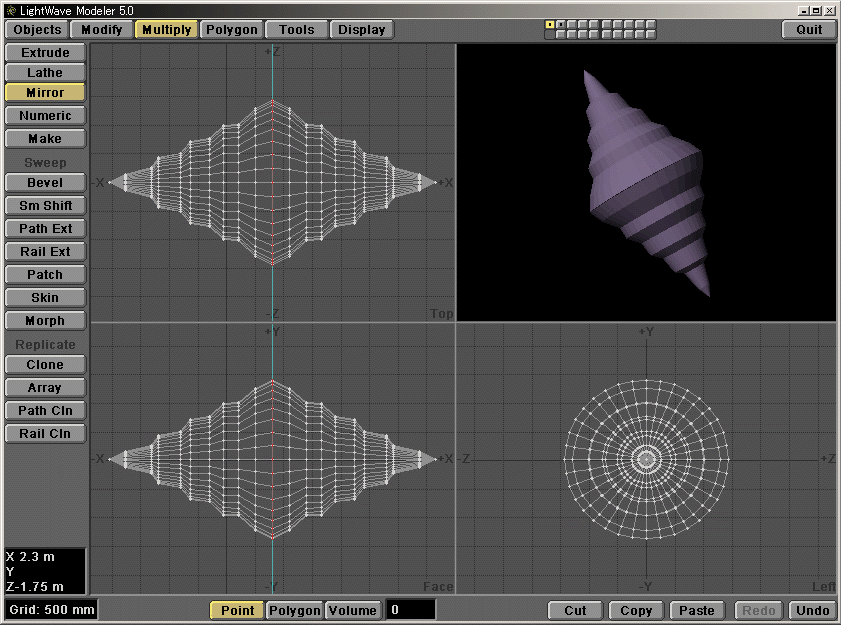Viewport: 841px width, 625px height.
Task: Open the Display menu tab
Action: [x=362, y=29]
